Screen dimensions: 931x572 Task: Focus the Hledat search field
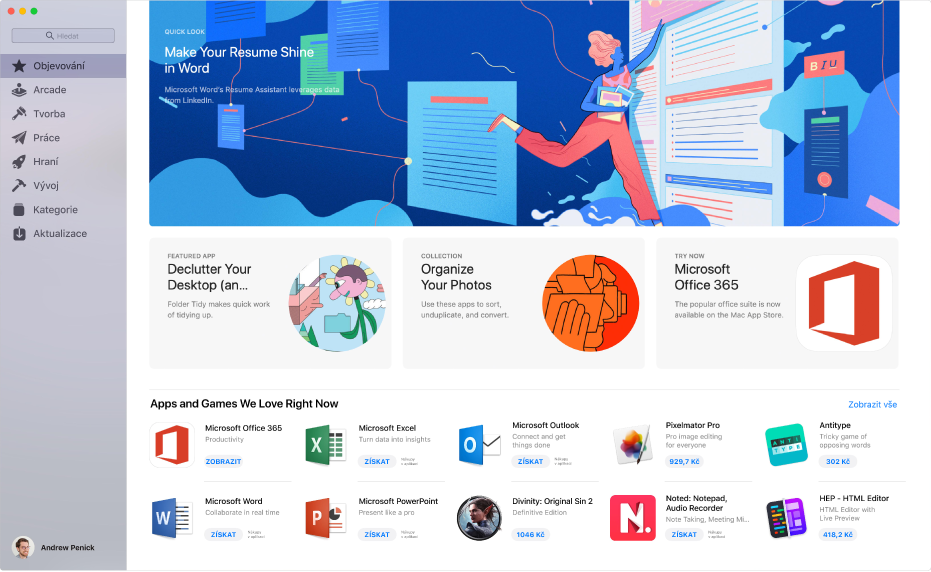pos(63,36)
